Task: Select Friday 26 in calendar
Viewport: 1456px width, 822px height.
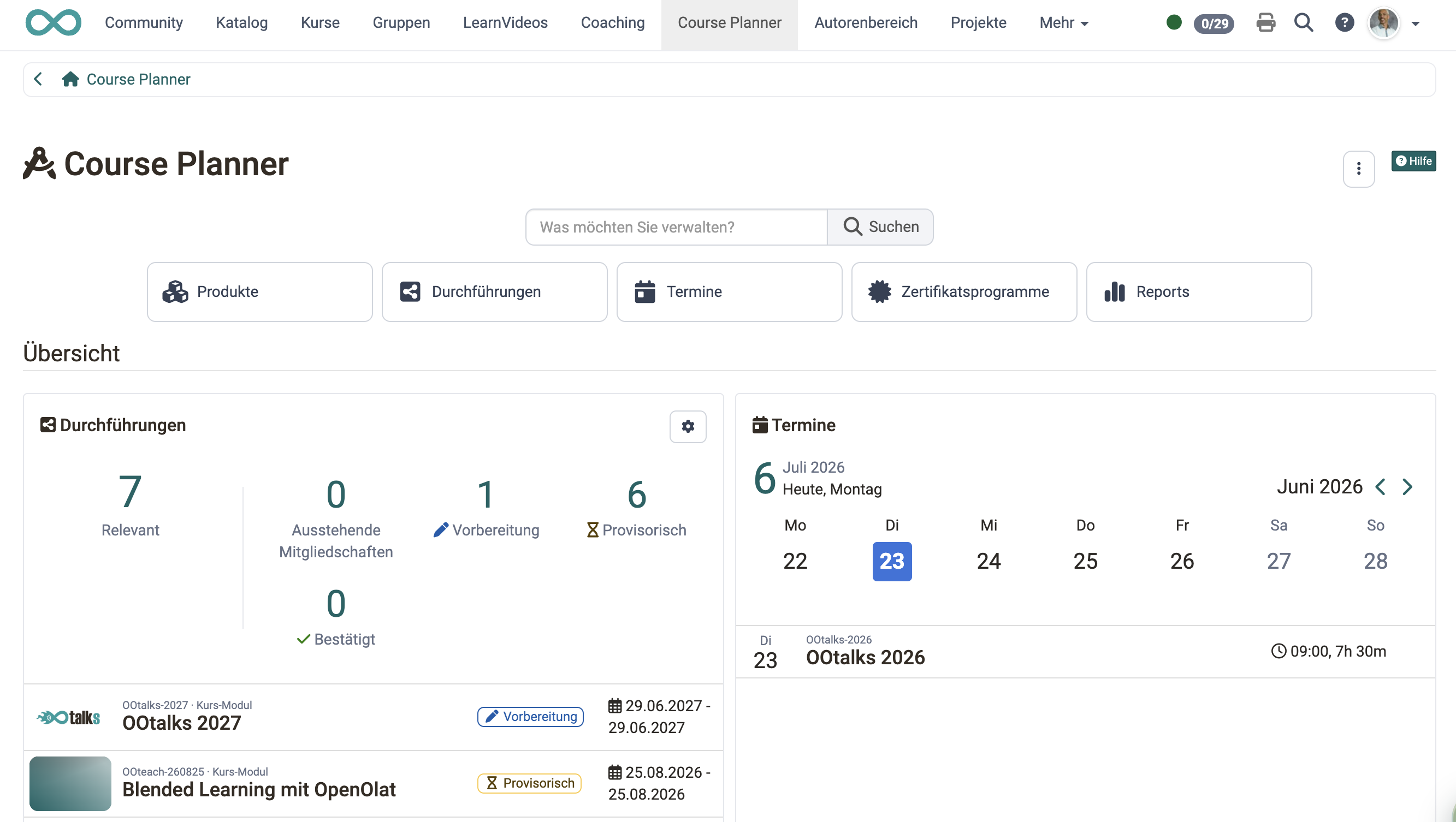Action: coord(1181,561)
